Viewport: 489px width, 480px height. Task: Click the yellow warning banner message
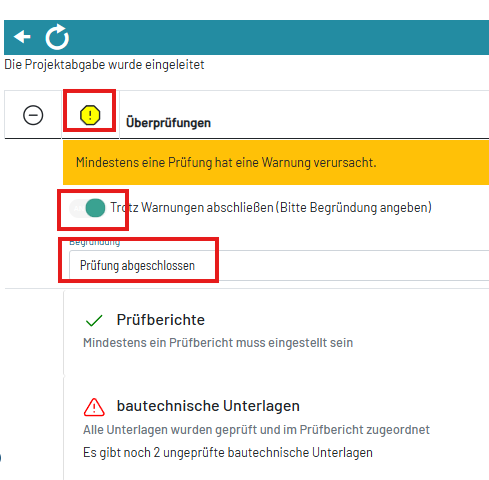tap(276, 163)
